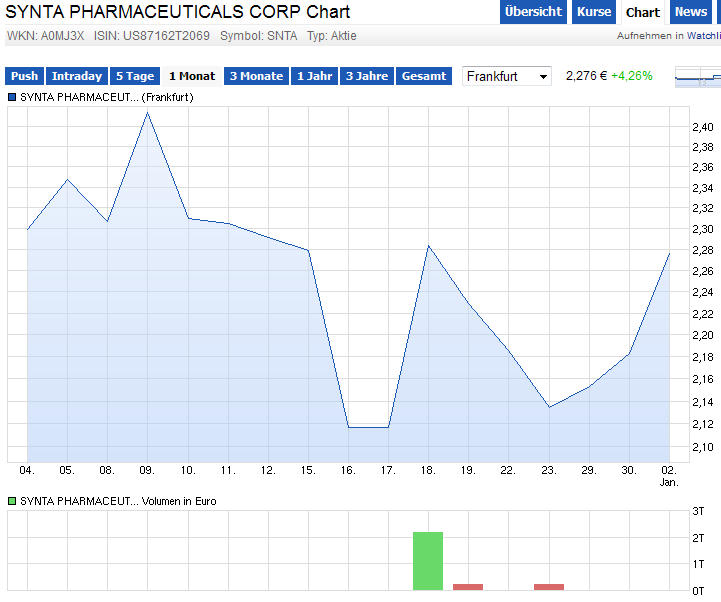Click Aufnehmen in Watchlist link
721x602 pixels.
tap(668, 36)
